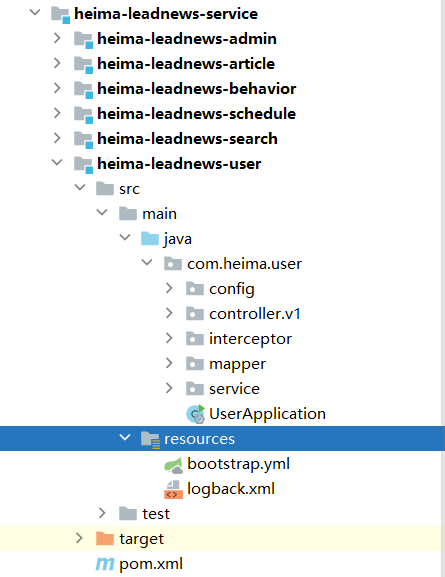Click the main folder icon
Screen dimensions: 445x577
(128, 214)
